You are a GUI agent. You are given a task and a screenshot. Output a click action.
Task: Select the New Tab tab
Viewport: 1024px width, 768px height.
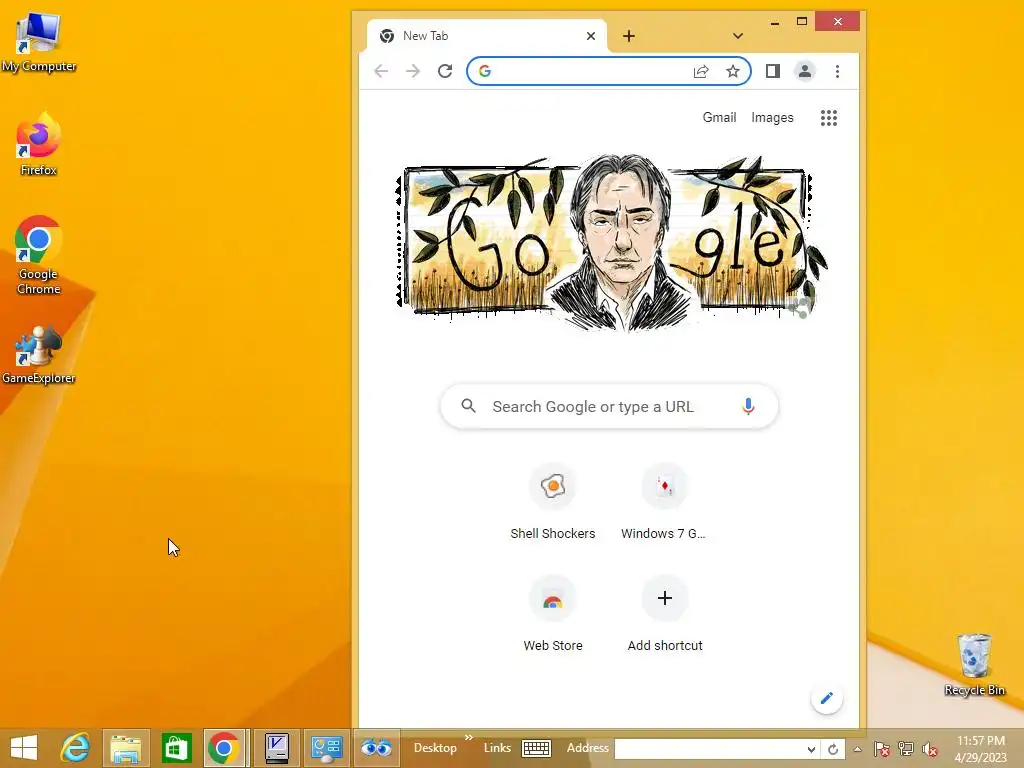(487, 36)
